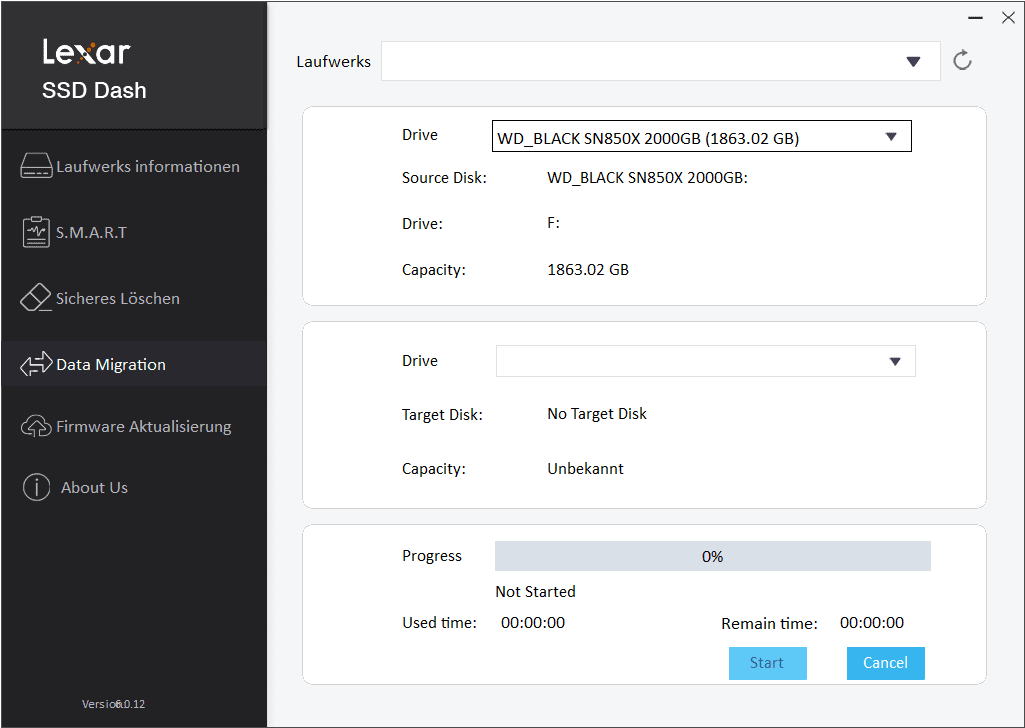Screen dimensions: 1025x728
Task: Click the S.M.A.R.T clipboard chart icon
Action: 36,232
